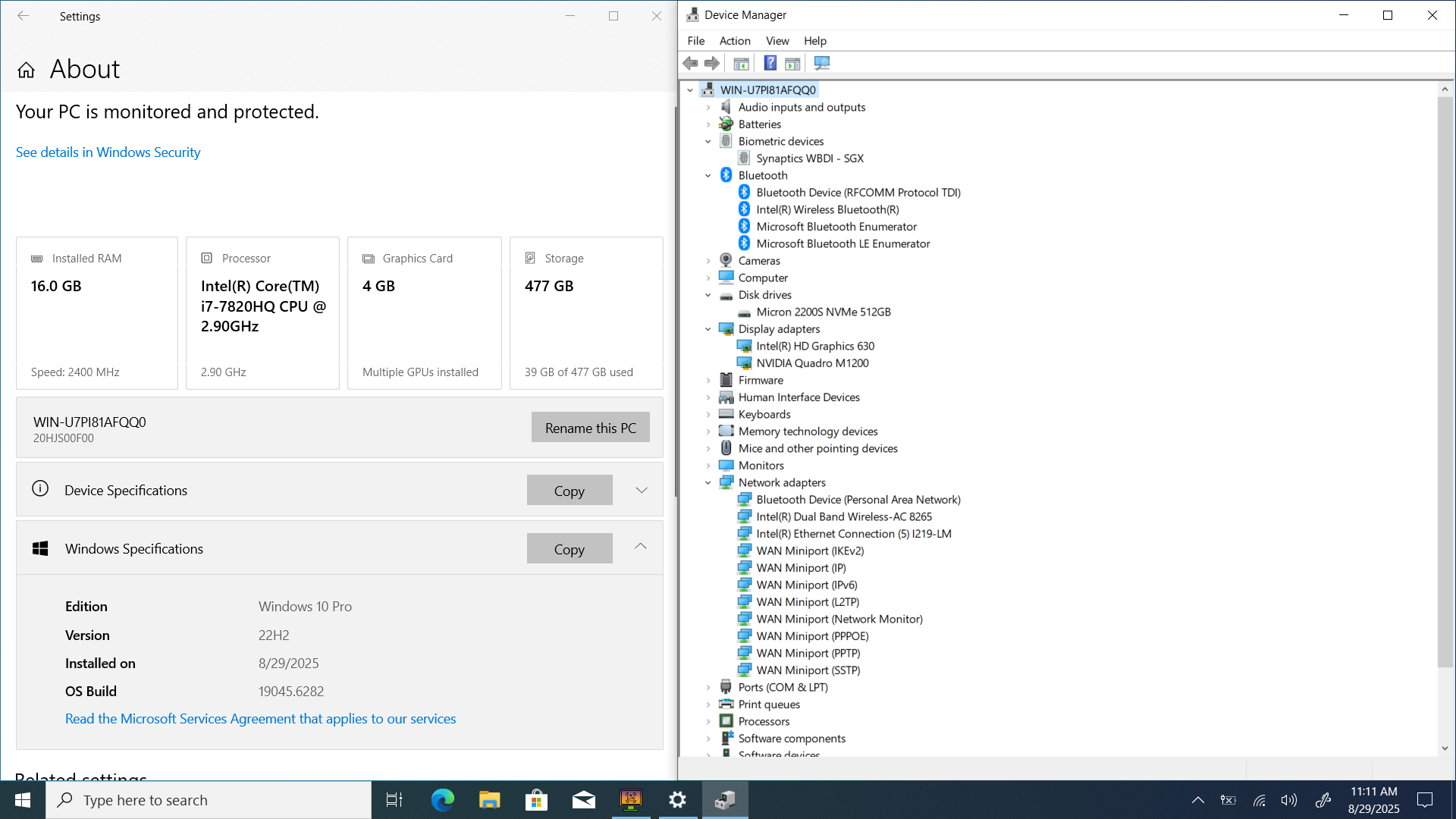Screen dimensions: 1456x819
Task: Click the Back arrow in Device Manager toolbar
Action: point(690,63)
